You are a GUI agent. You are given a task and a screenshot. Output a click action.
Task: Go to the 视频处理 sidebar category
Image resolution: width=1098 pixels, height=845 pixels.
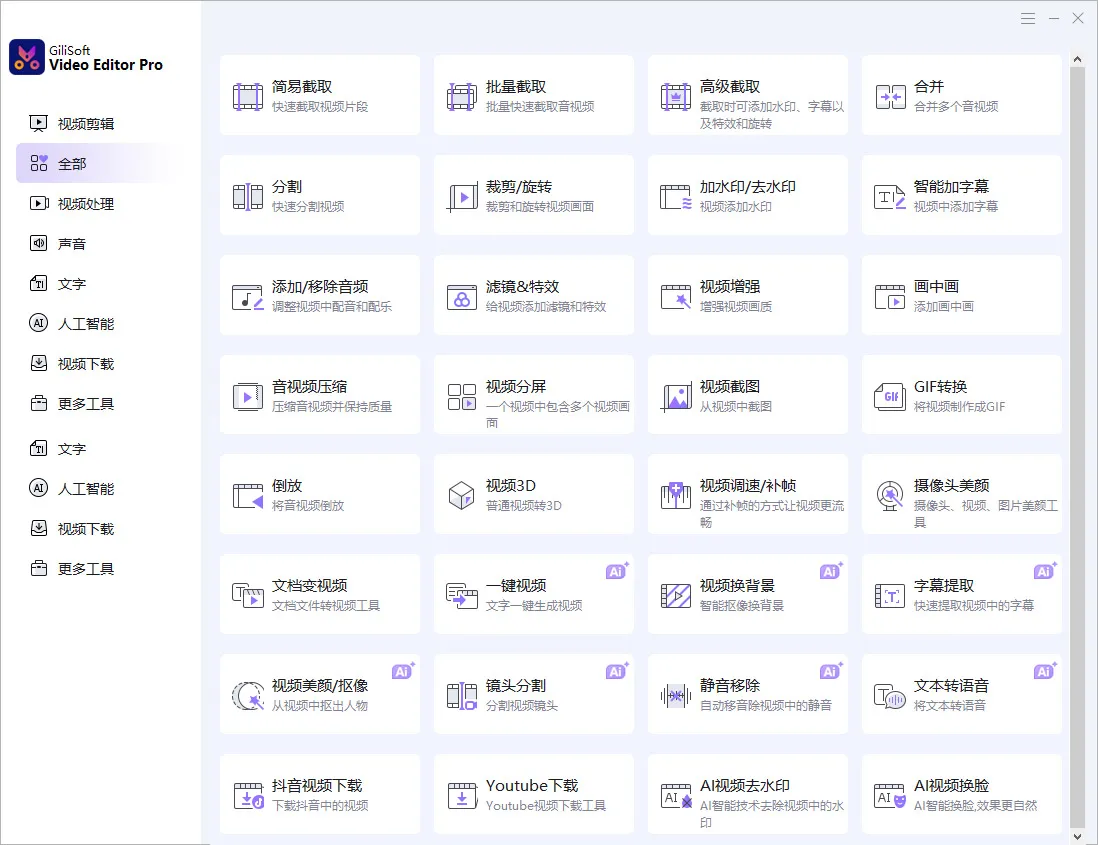[85, 204]
